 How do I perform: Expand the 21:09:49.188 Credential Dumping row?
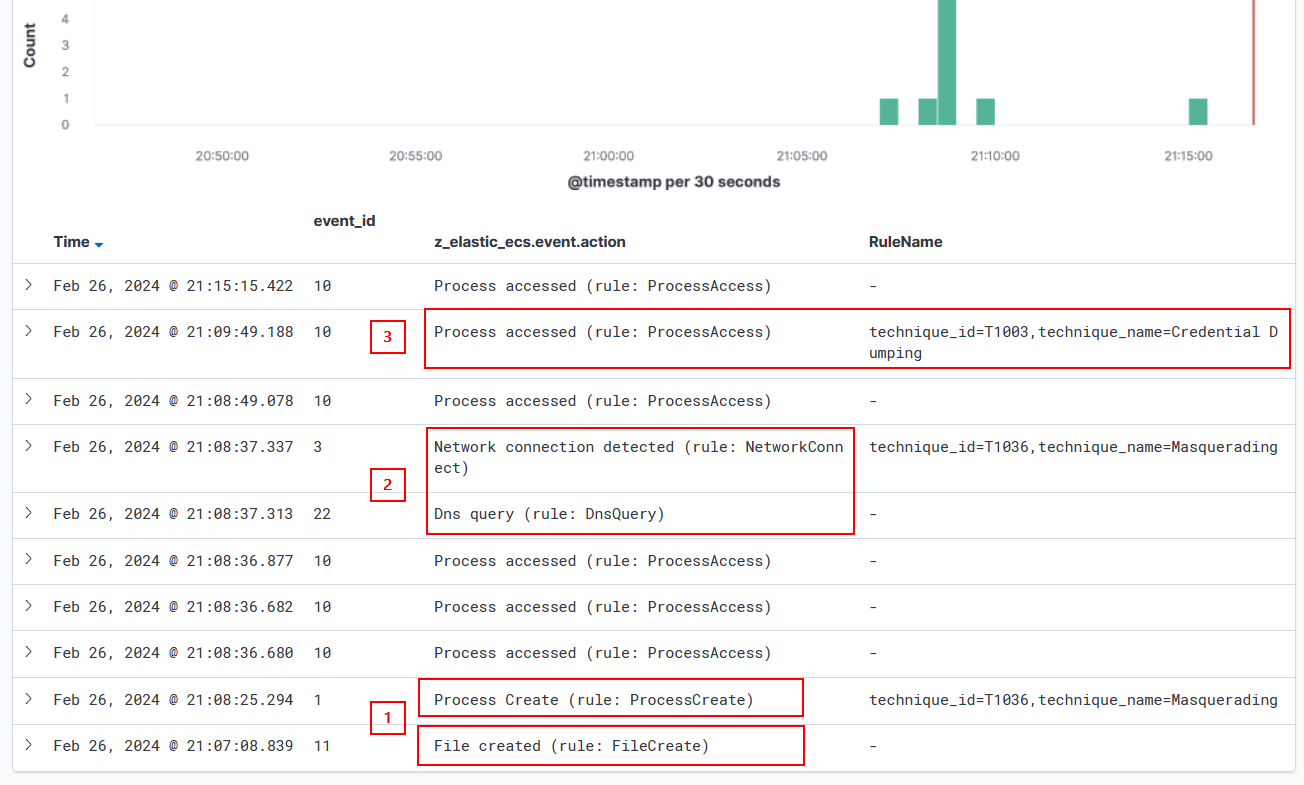click(x=29, y=331)
